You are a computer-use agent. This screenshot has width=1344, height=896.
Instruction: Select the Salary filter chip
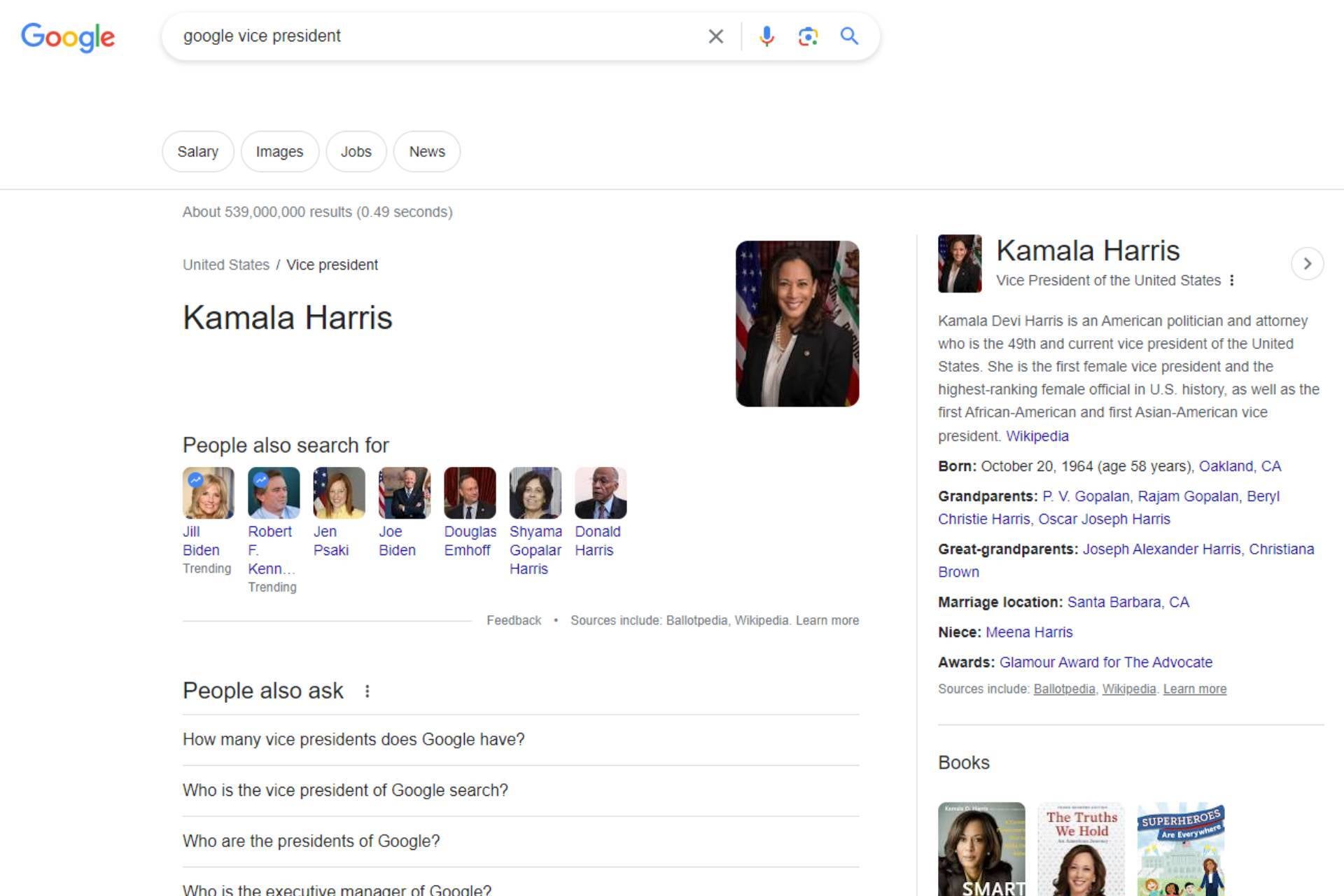(x=197, y=151)
